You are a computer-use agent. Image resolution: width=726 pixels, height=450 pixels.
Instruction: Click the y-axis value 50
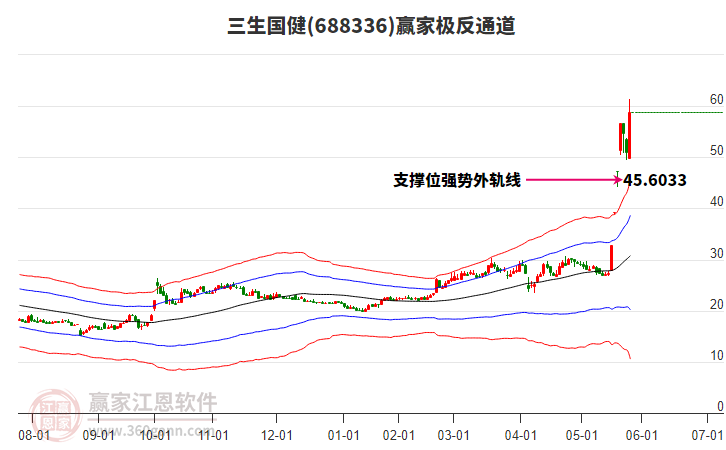pyautogui.click(x=716, y=150)
